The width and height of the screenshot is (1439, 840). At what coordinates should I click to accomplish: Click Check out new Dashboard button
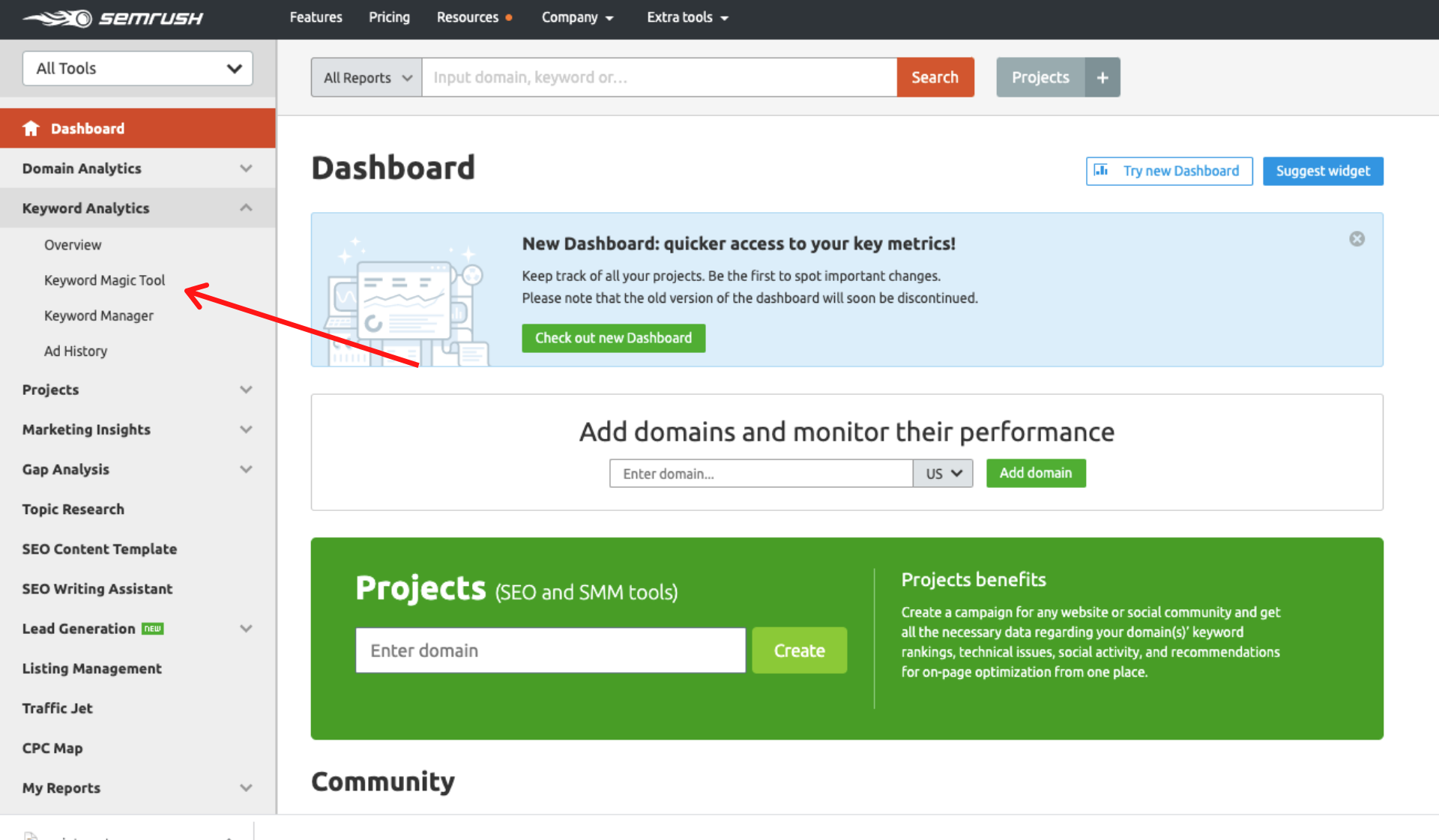click(x=613, y=338)
